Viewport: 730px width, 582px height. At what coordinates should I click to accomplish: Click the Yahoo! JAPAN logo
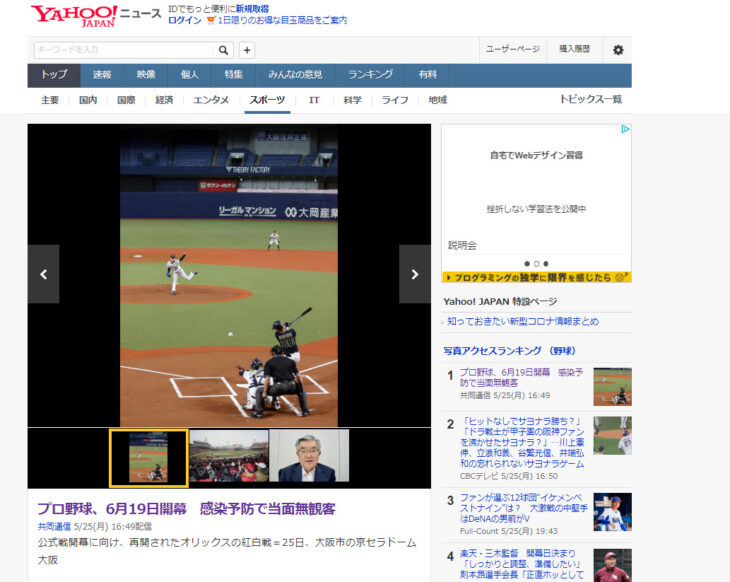(x=74, y=15)
